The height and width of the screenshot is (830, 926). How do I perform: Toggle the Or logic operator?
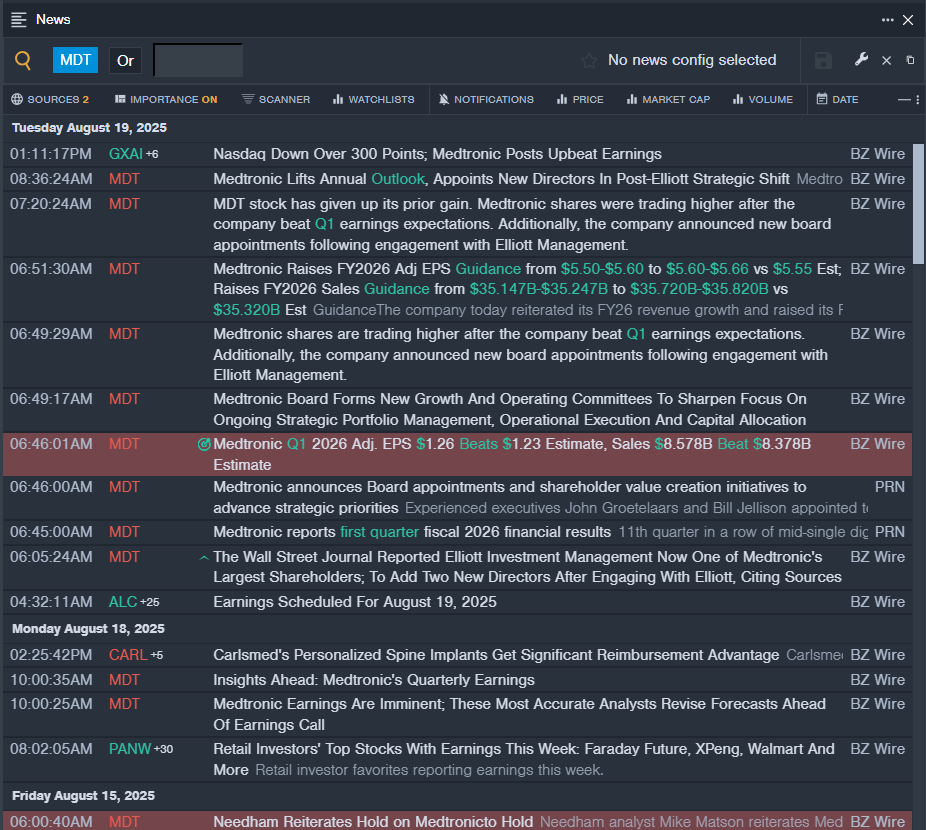click(125, 60)
